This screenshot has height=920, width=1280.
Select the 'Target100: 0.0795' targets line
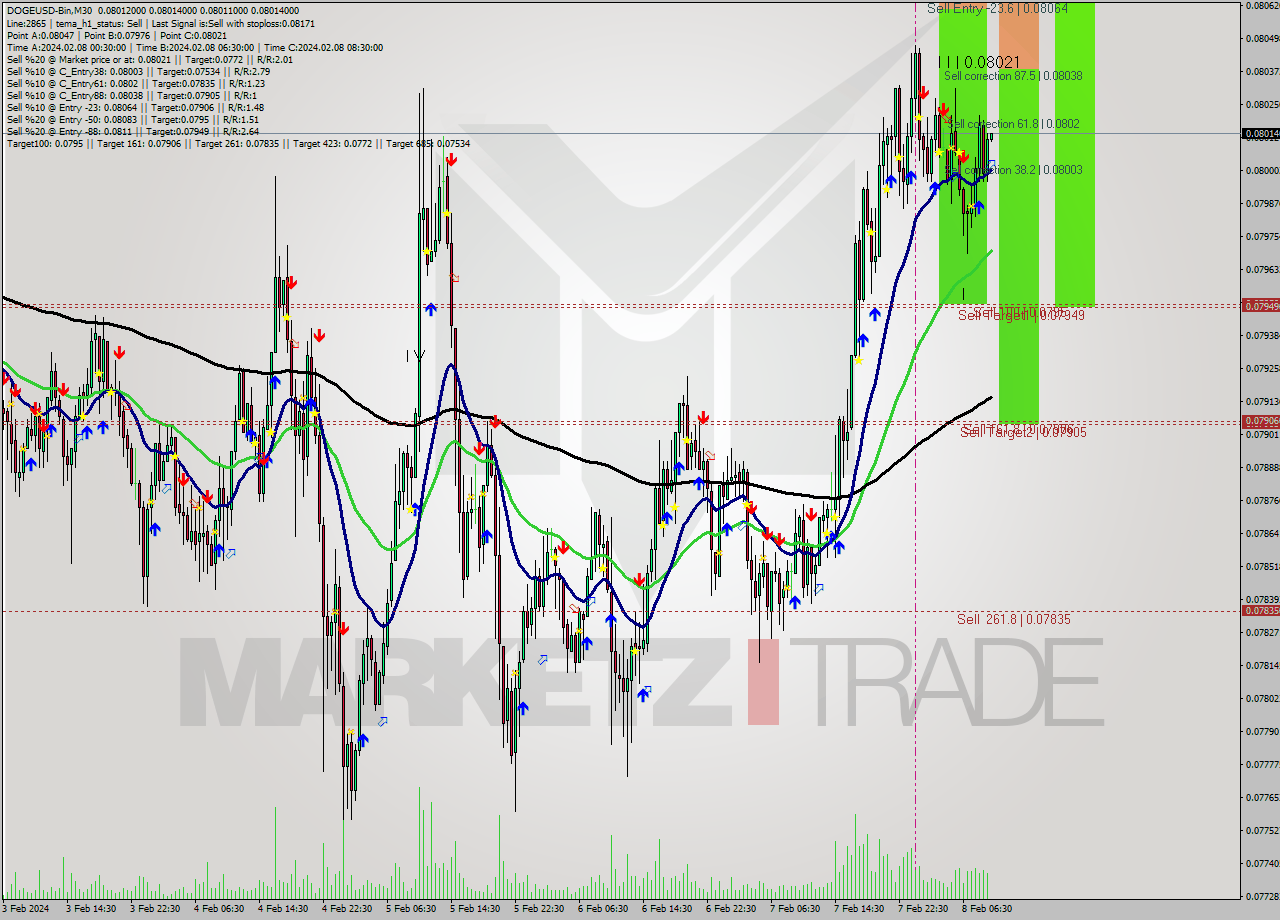[x=238, y=144]
